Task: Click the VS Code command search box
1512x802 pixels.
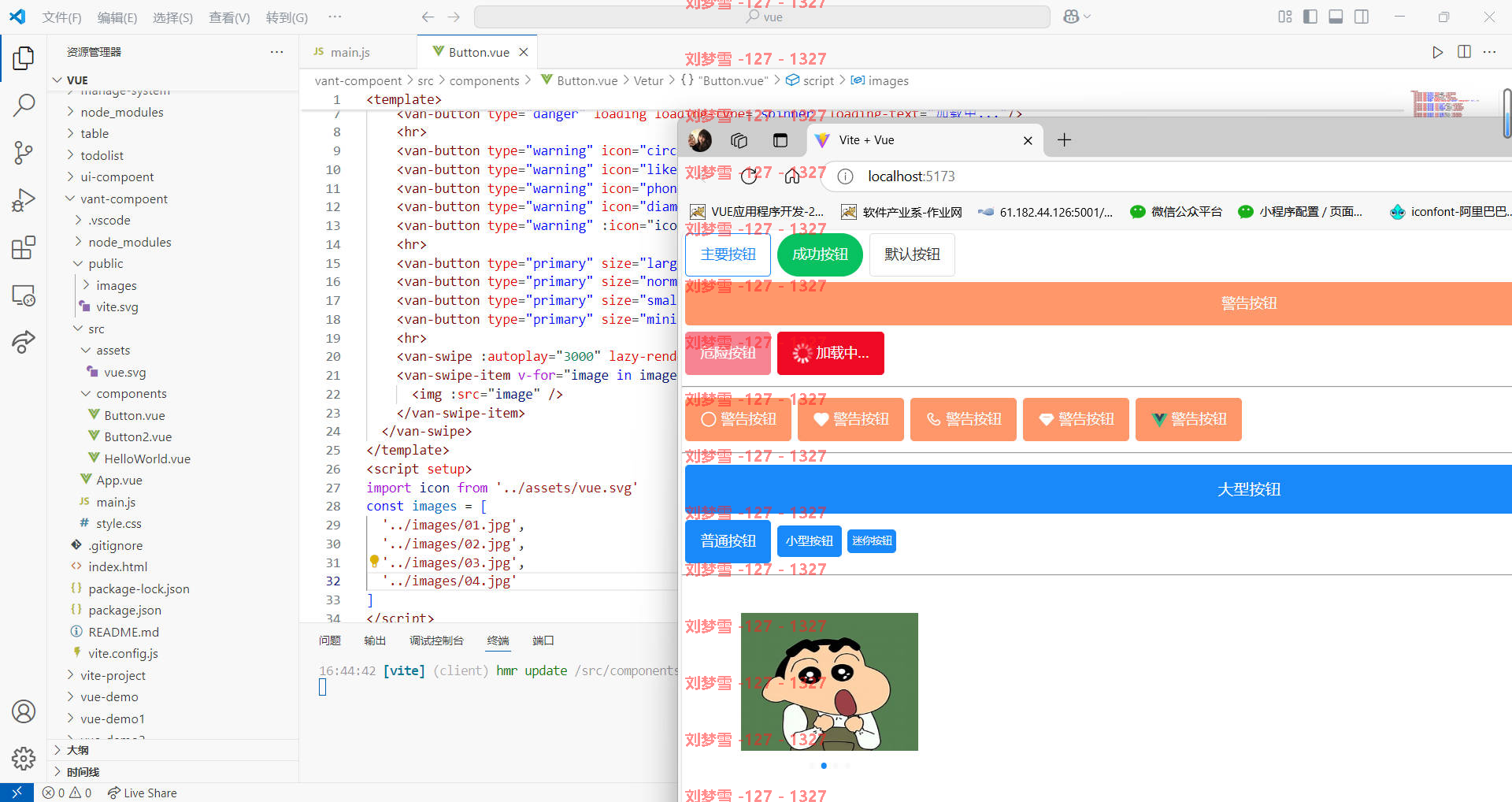Action: tap(762, 17)
